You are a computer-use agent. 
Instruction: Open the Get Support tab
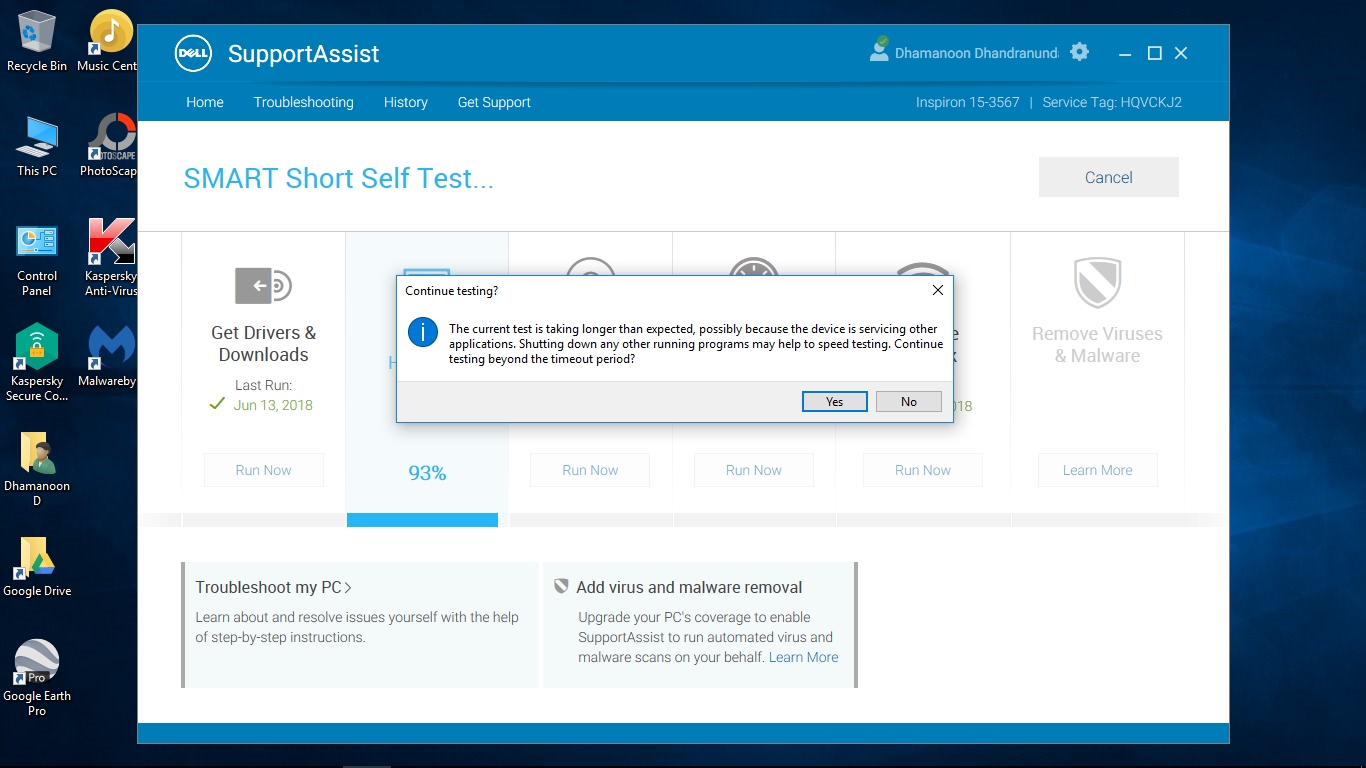click(494, 102)
